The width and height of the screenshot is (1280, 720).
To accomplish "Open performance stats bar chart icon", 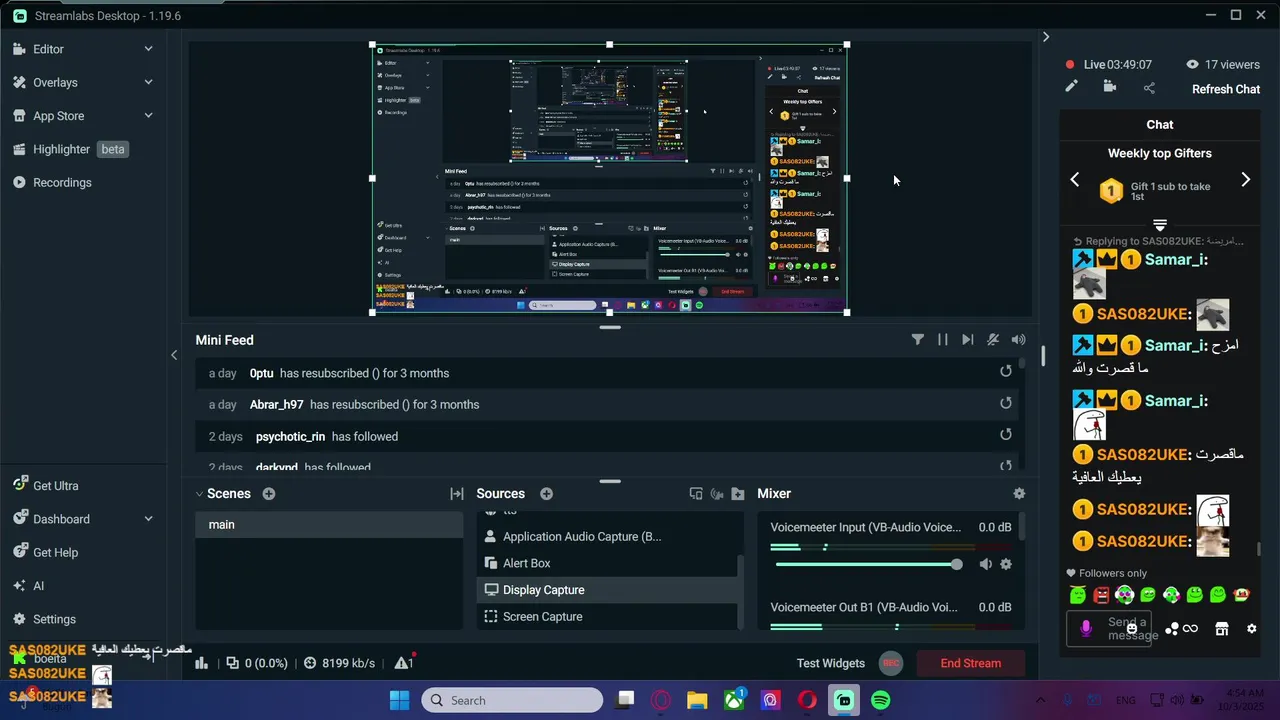I will (x=201, y=663).
